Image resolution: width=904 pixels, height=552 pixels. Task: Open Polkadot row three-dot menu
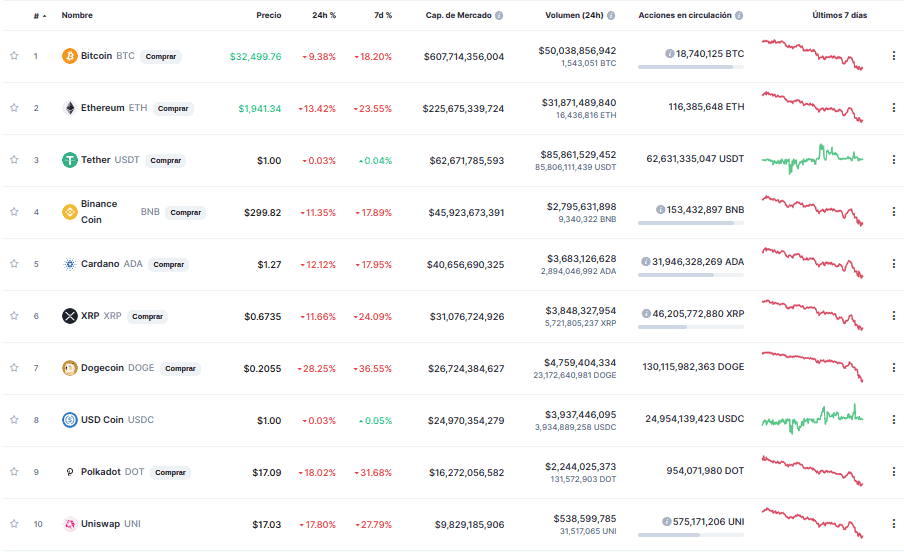(894, 471)
